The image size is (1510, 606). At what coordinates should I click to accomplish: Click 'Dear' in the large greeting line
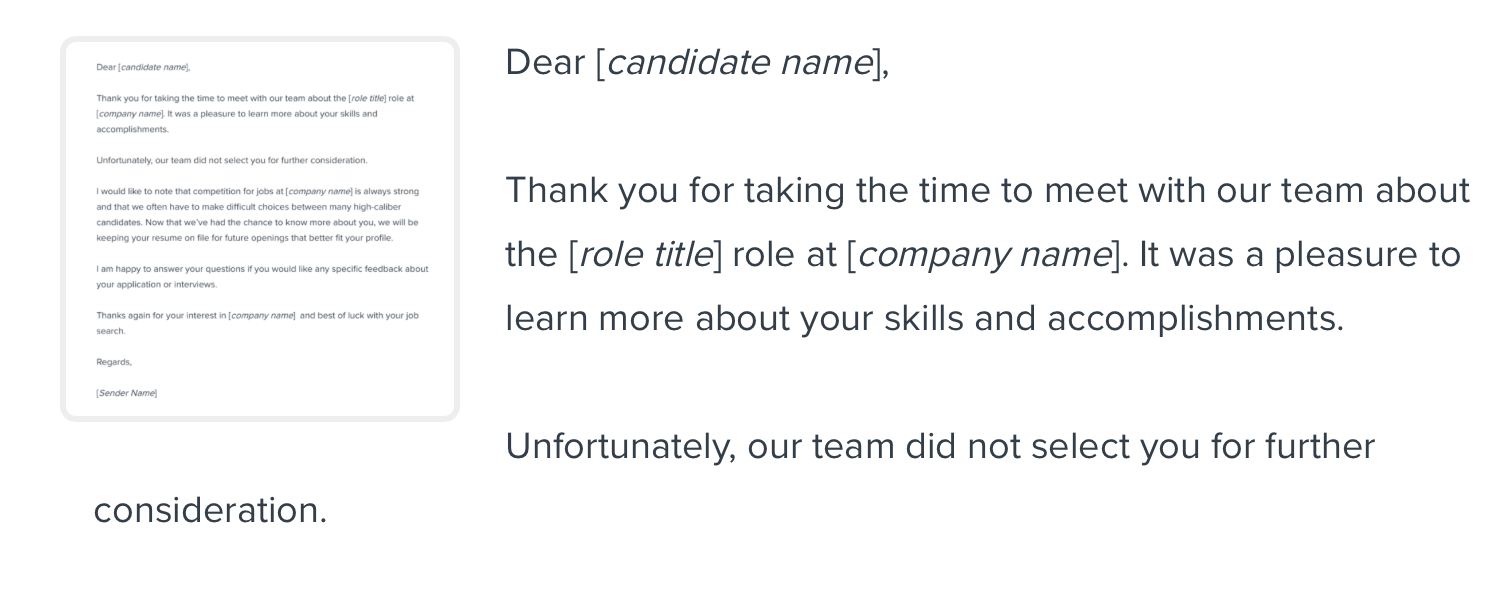coord(545,62)
